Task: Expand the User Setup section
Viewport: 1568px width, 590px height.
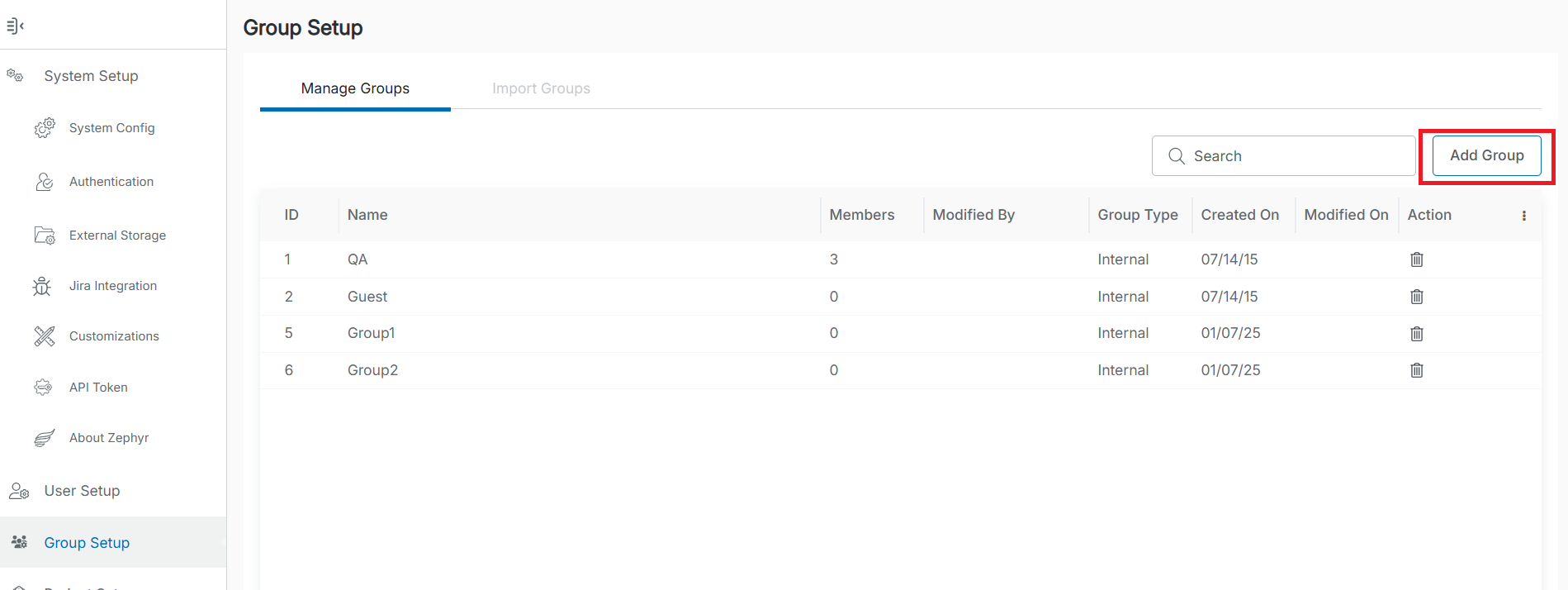Action: 82,491
